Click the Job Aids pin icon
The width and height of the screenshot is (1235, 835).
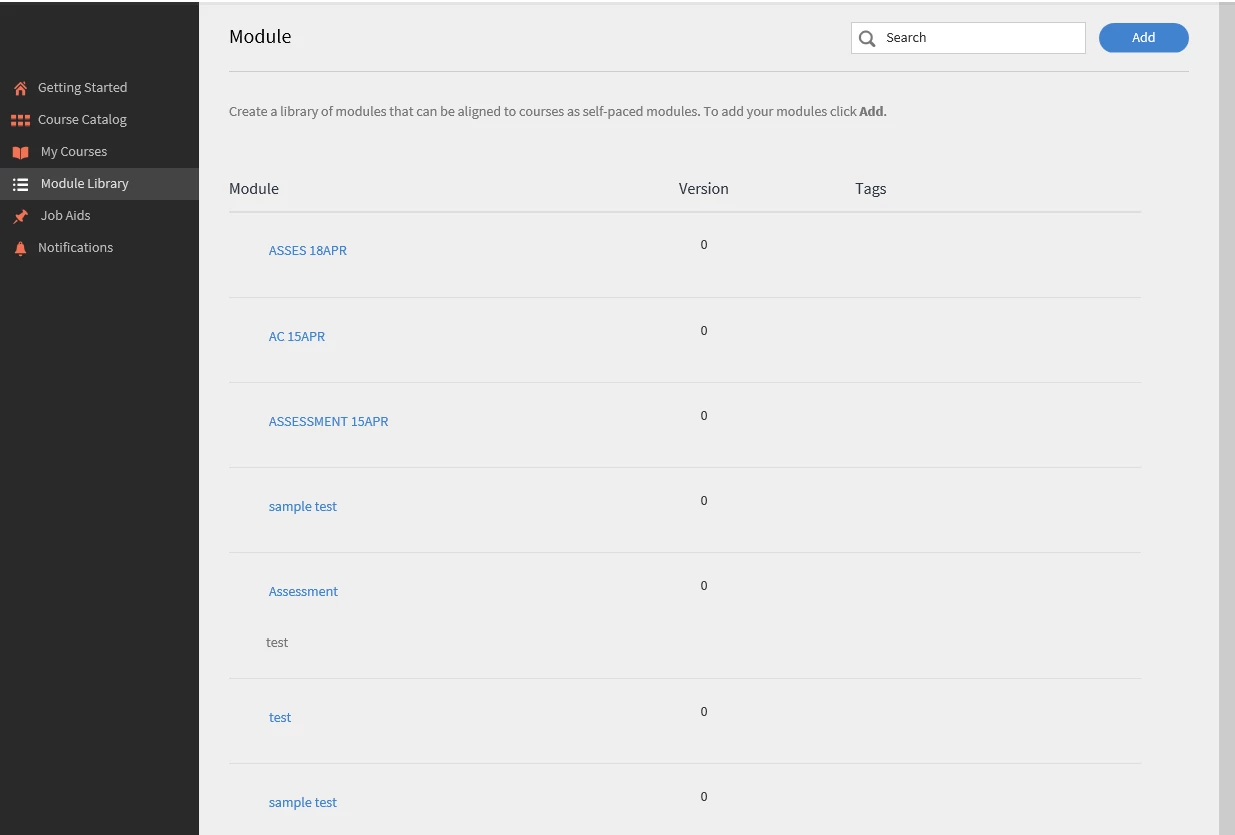point(20,216)
